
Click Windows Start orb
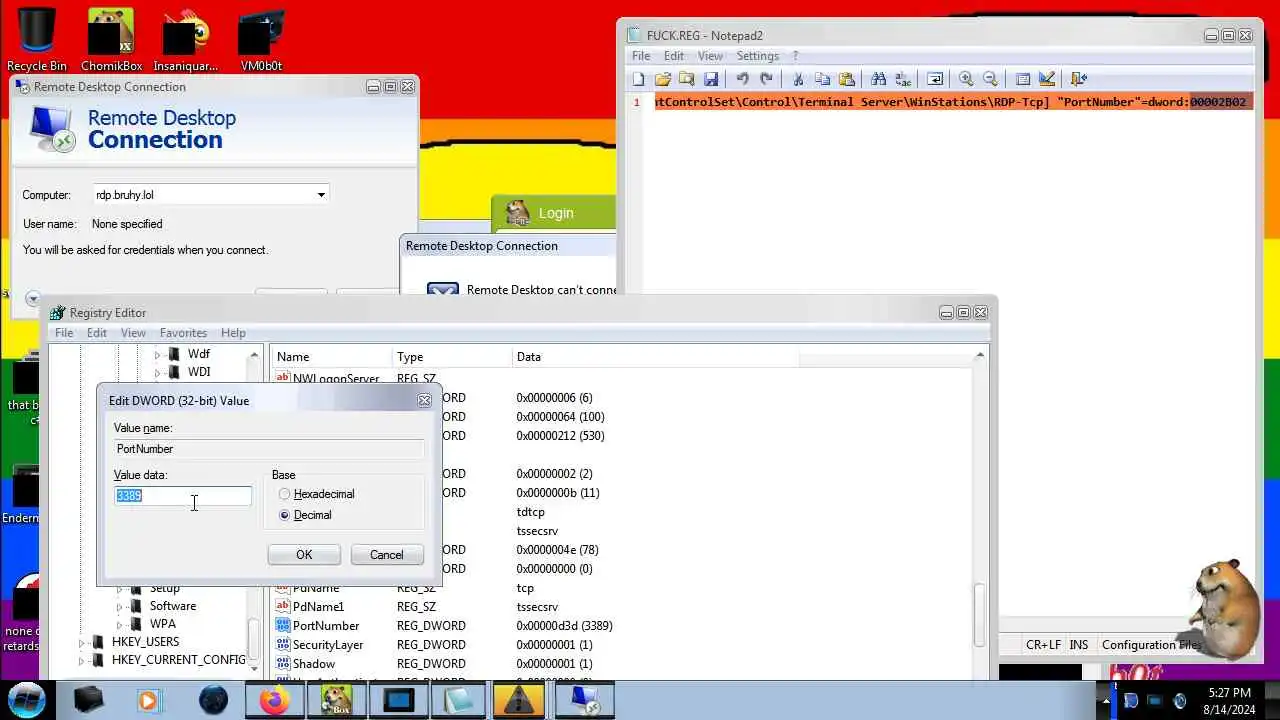tap(26, 699)
